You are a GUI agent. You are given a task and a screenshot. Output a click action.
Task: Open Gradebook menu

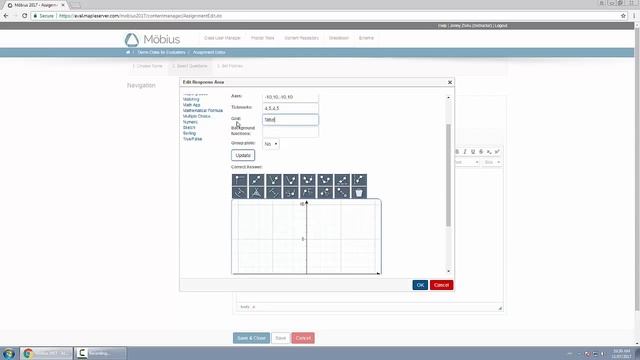coord(339,38)
